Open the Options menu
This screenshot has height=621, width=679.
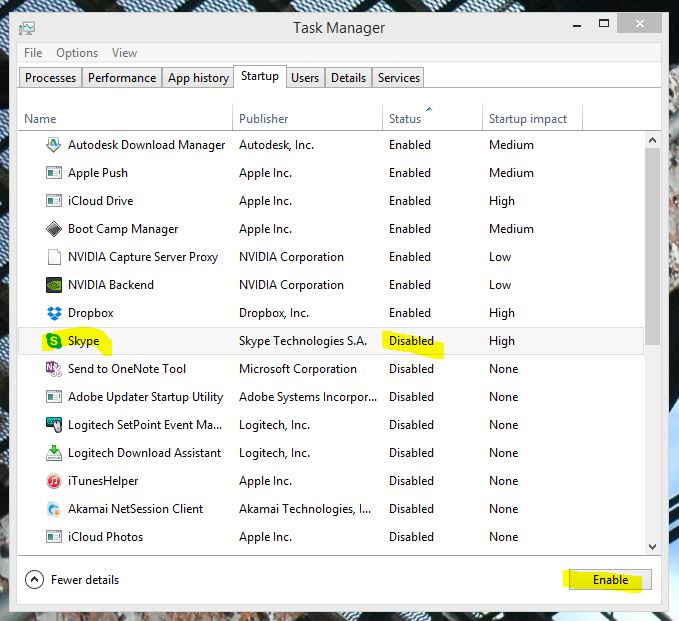77,53
